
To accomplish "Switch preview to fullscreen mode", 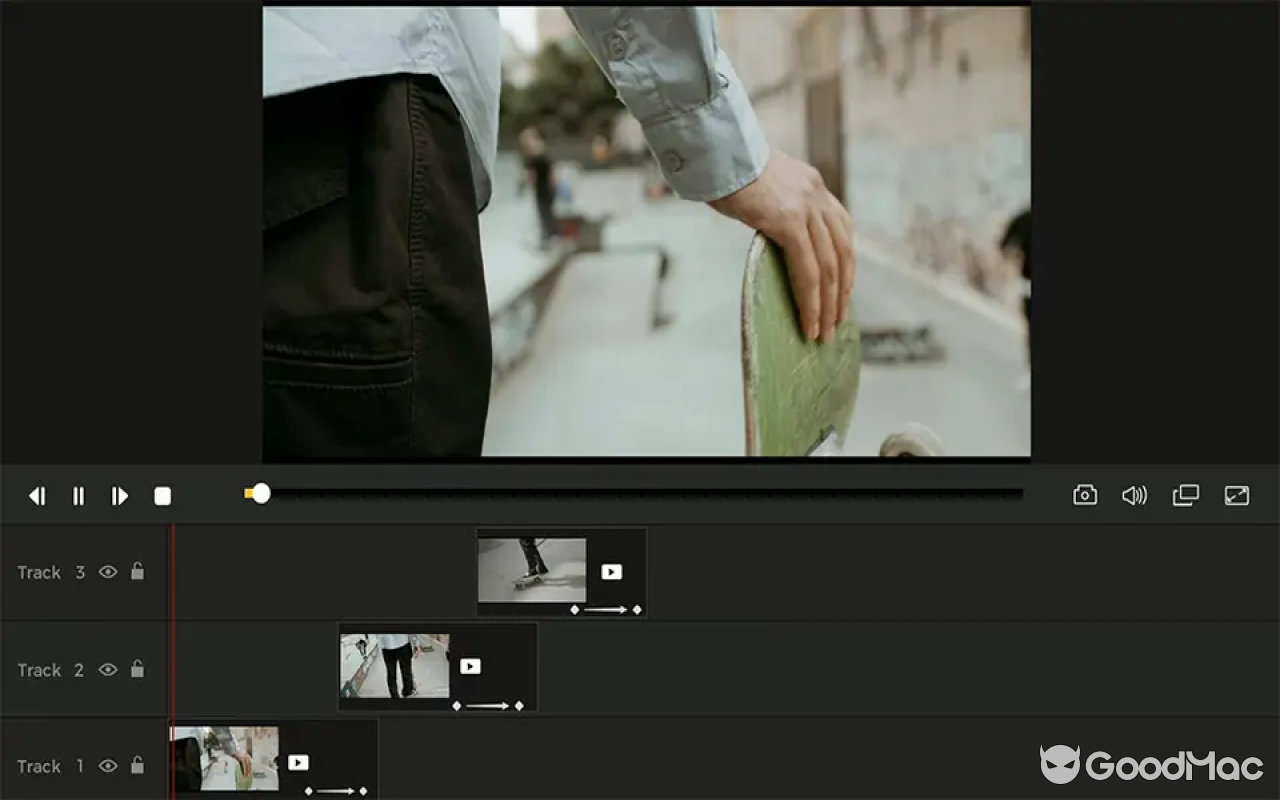I will pos(1237,495).
